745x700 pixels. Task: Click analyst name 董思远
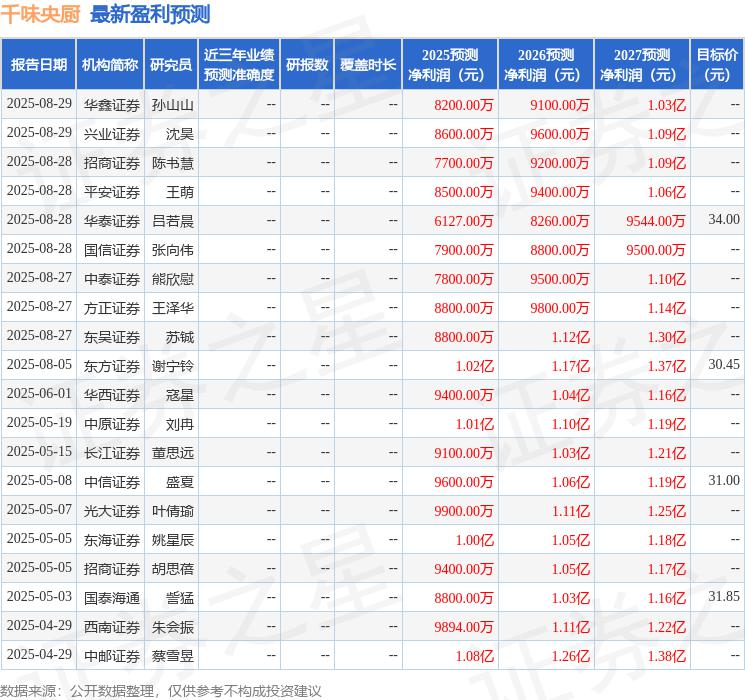coord(172,453)
